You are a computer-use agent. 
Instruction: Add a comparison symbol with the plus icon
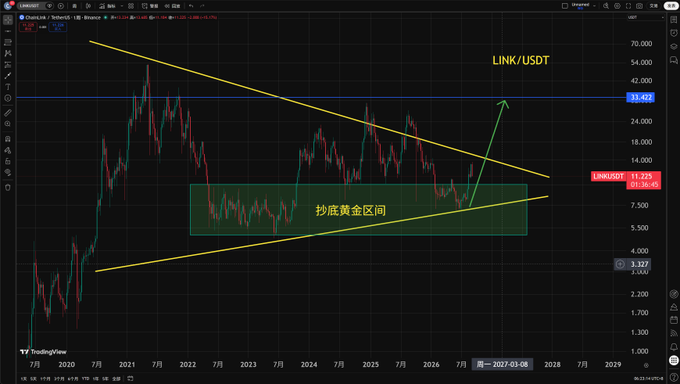(x=60, y=6)
